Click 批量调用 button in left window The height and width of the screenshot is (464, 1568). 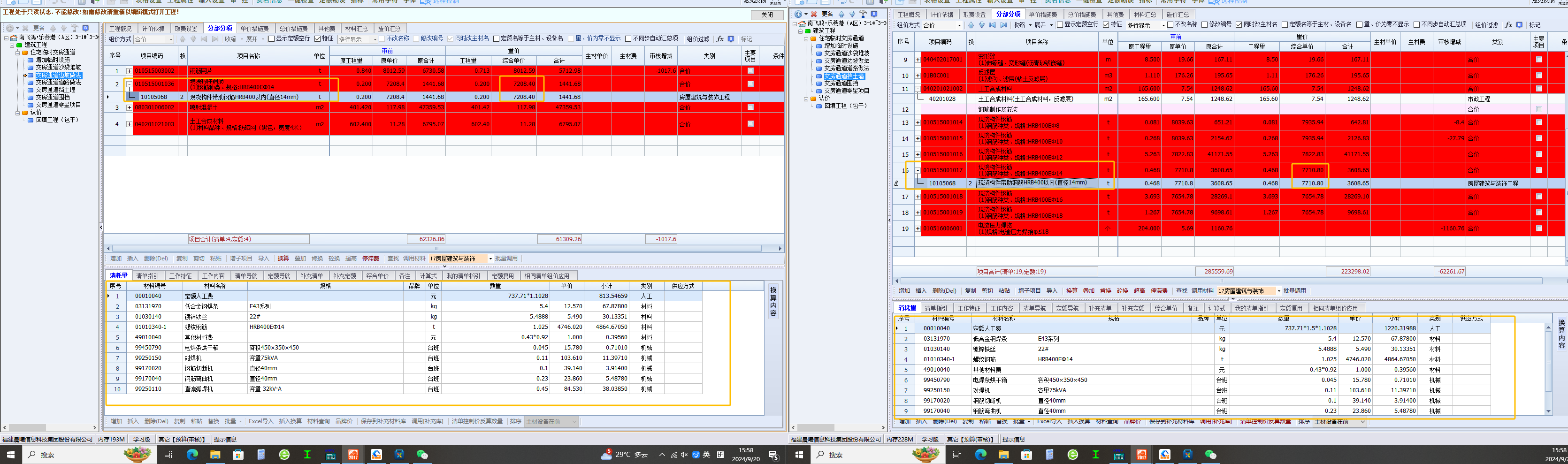506,259
